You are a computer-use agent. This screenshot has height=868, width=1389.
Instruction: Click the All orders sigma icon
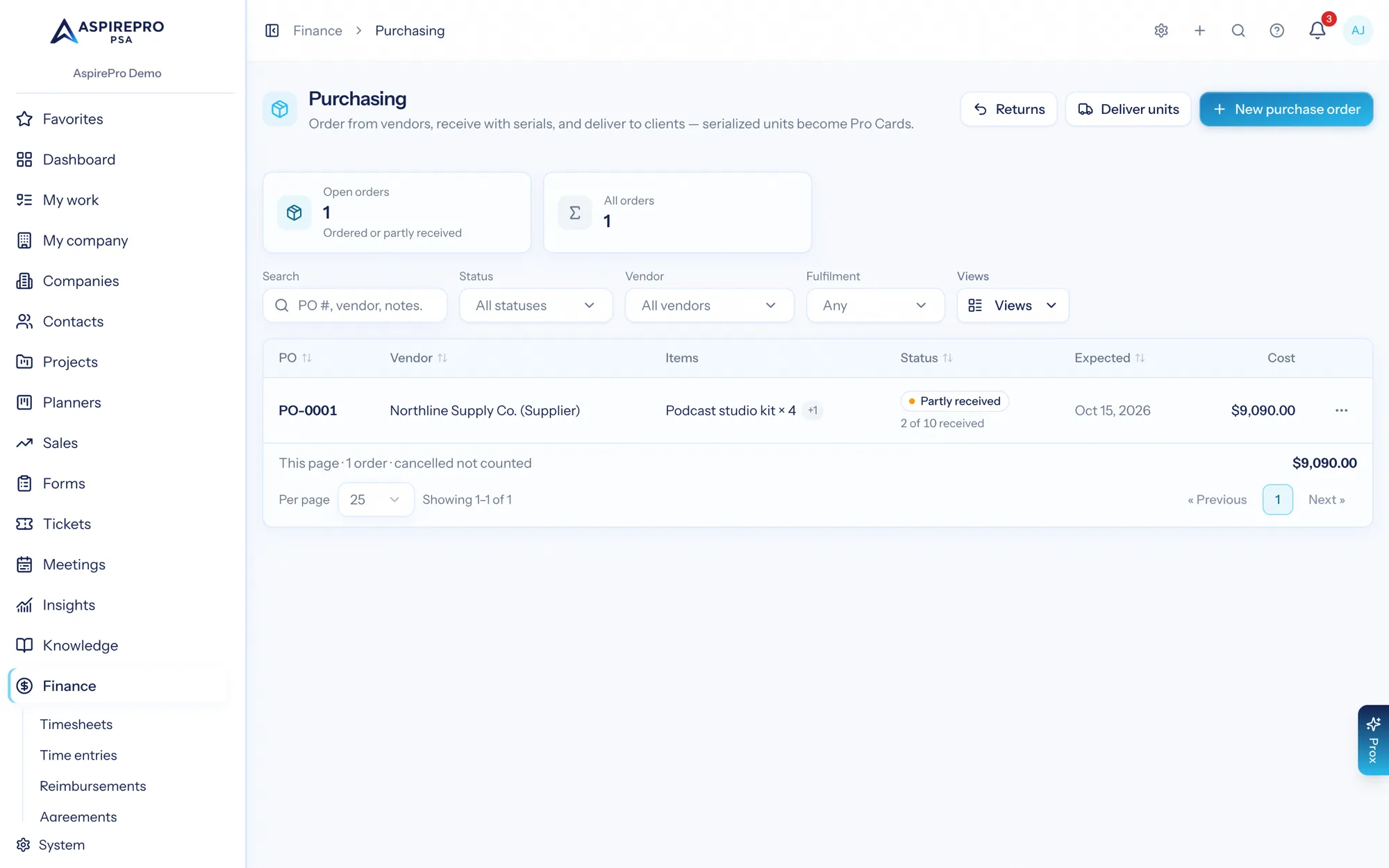[x=575, y=212]
